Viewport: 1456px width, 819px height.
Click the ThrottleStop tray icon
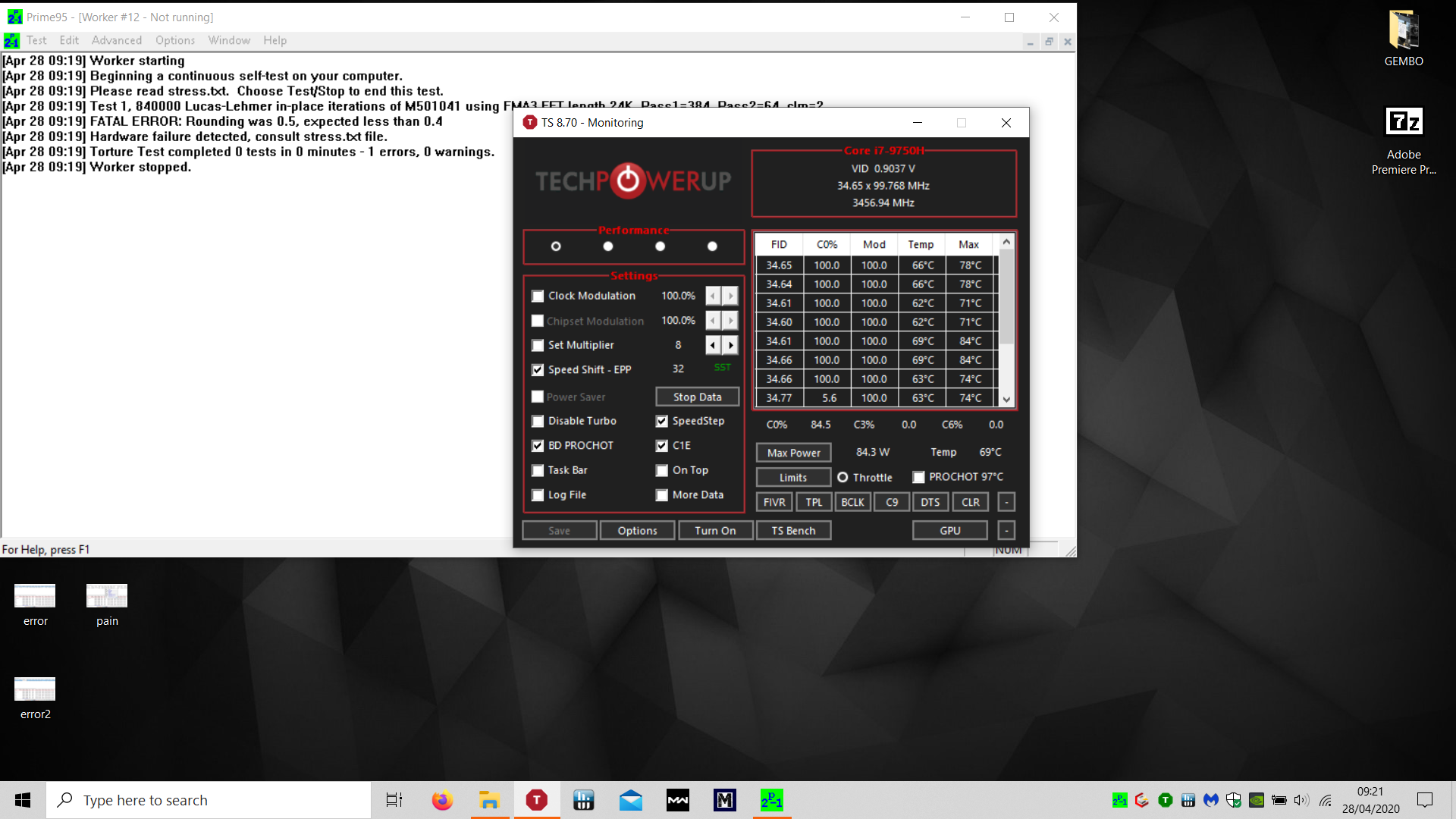1166,800
